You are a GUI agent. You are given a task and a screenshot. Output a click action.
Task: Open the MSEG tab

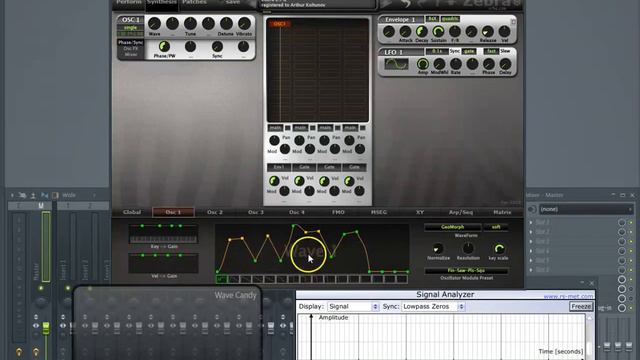[379, 212]
